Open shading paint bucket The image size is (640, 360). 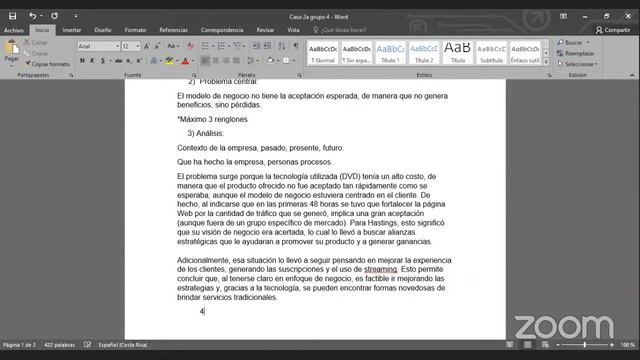click(x=270, y=61)
